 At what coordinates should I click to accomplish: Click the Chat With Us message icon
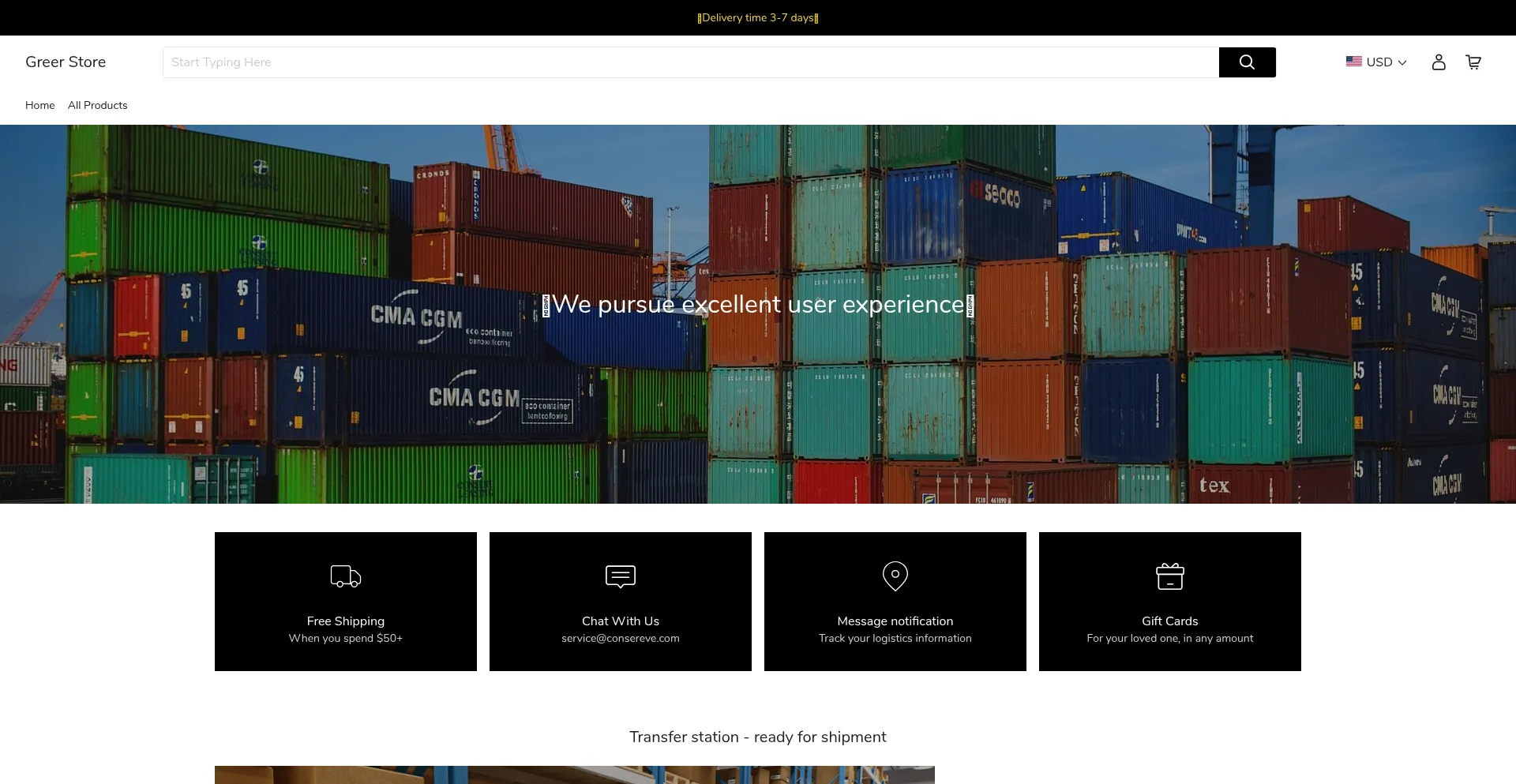click(621, 576)
